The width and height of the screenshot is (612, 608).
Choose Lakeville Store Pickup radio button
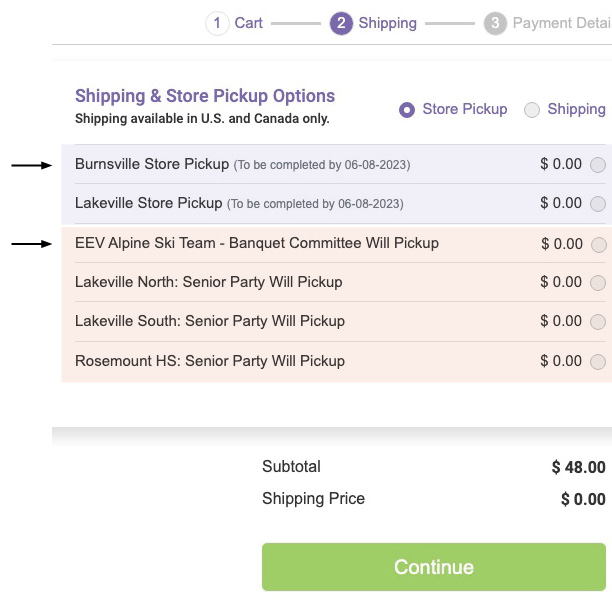coord(598,204)
